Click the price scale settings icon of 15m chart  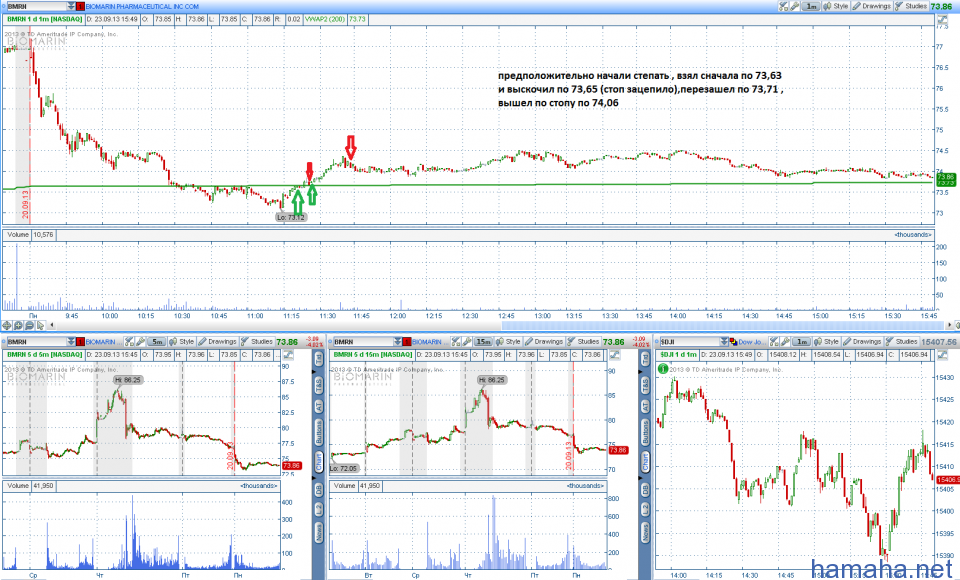click(614, 355)
